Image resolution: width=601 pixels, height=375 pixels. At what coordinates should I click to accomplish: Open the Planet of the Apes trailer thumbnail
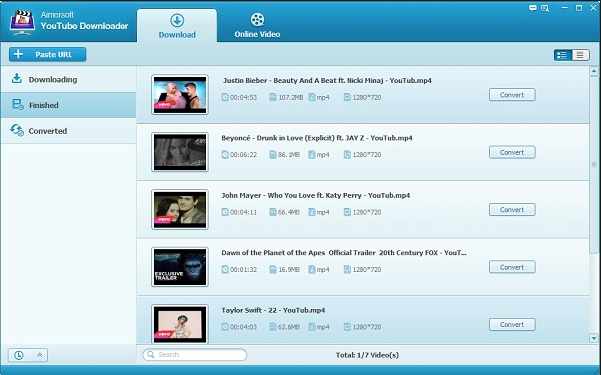[180, 267]
